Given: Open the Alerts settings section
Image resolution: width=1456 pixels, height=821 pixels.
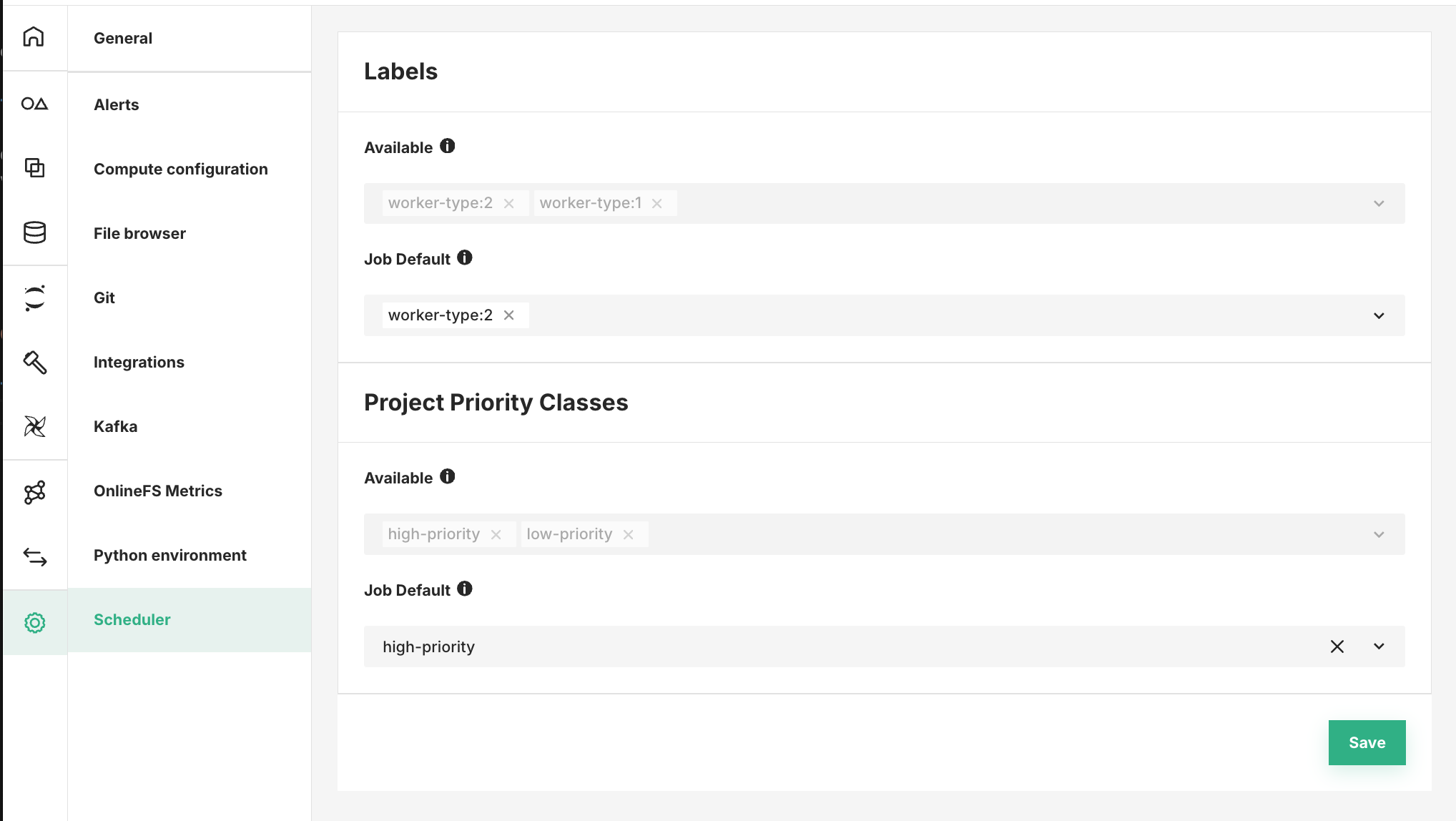Looking at the screenshot, I should pyautogui.click(x=116, y=104).
